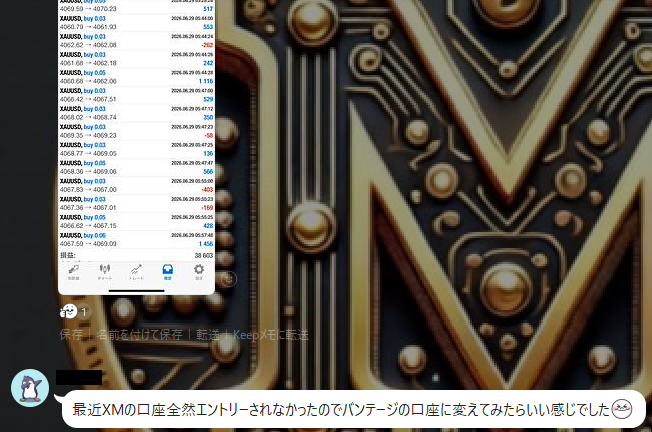Screen dimensions: 652x432
Task: Click the trade trend-line icon in the screenshot's bottom bar
Action: tap(136, 272)
